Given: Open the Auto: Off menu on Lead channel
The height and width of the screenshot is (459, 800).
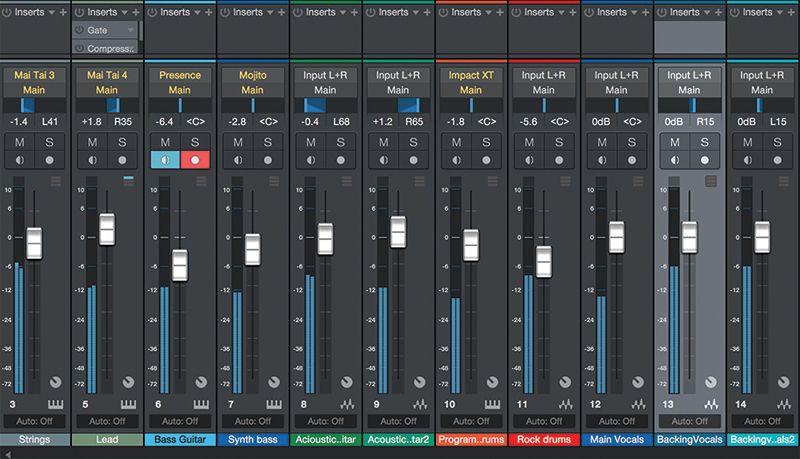Looking at the screenshot, I should coord(108,422).
